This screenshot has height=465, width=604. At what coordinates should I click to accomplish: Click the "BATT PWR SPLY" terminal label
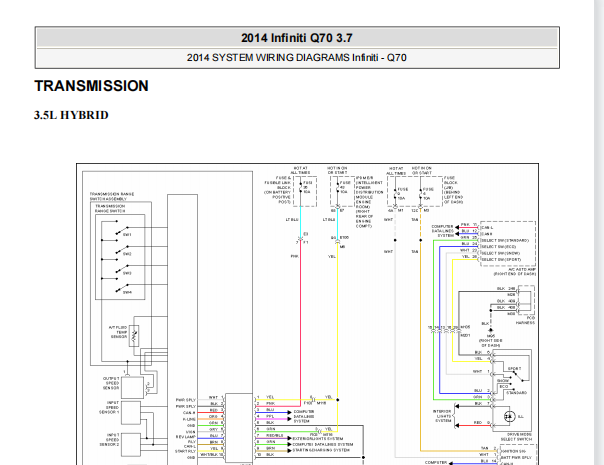pos(516,457)
